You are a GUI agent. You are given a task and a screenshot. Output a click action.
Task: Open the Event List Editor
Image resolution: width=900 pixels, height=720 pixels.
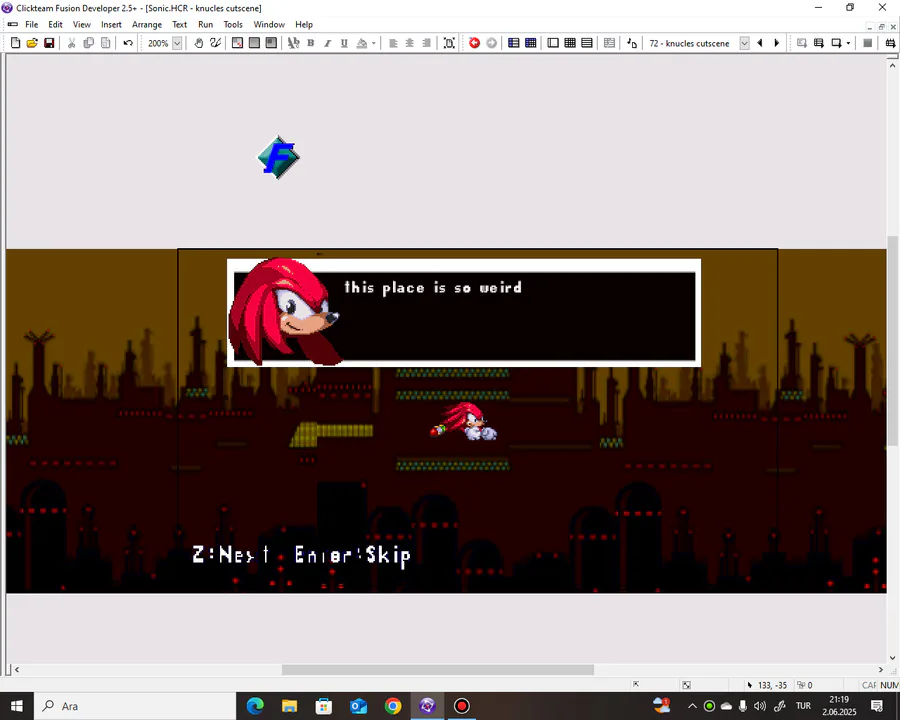click(587, 43)
